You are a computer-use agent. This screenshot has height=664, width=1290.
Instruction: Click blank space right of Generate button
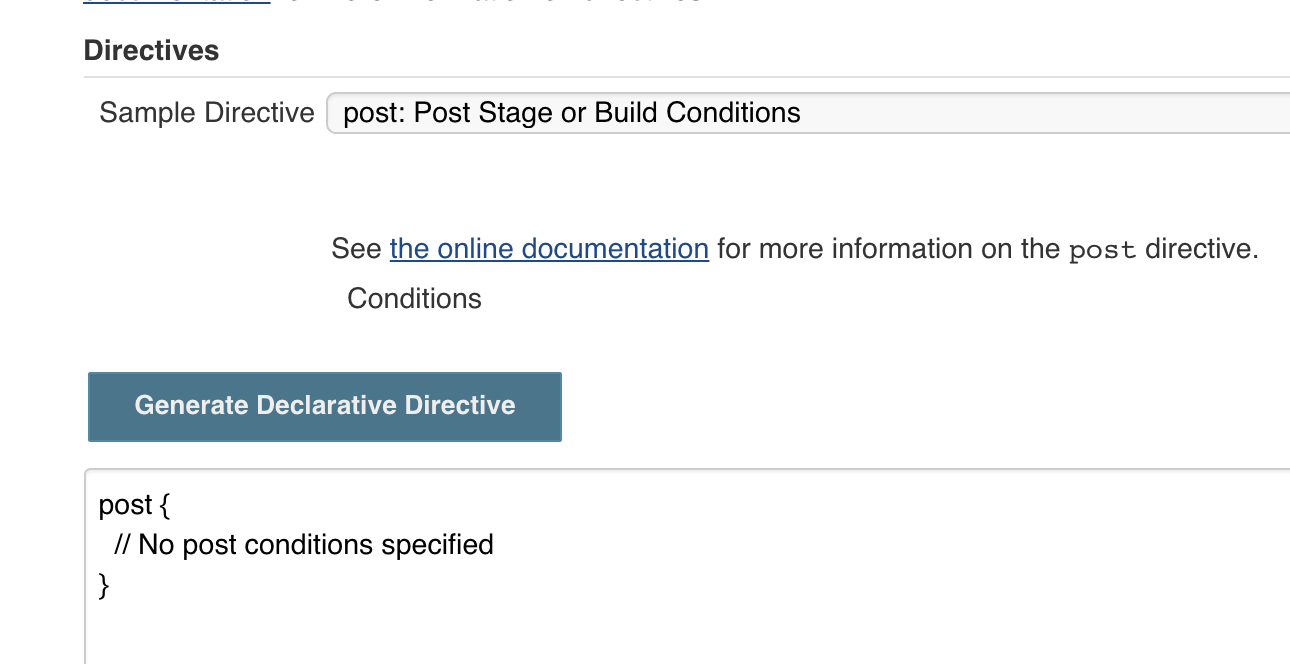tap(900, 406)
